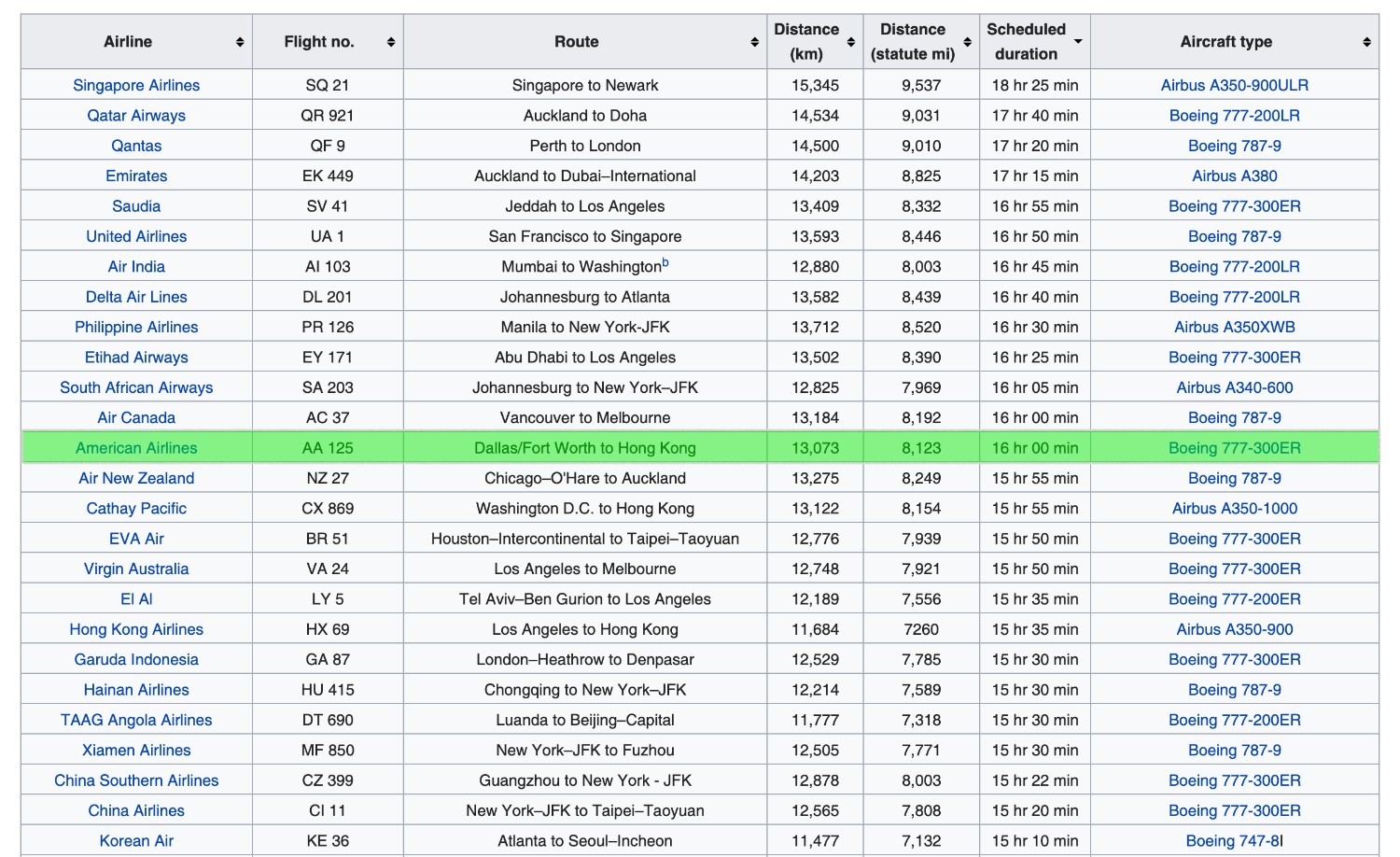Screen dimensions: 1400x857
Task: Open Garuda Indonesia link
Action: click(136, 659)
